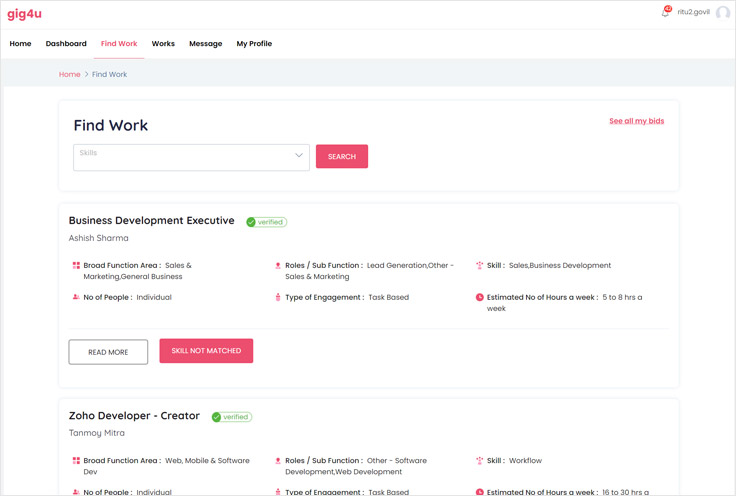
Task: Click the Find Work page heading
Action: [x=111, y=125]
